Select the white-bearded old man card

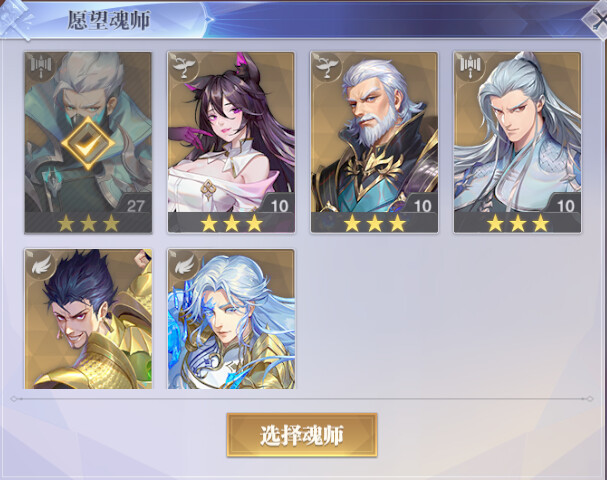point(374,143)
